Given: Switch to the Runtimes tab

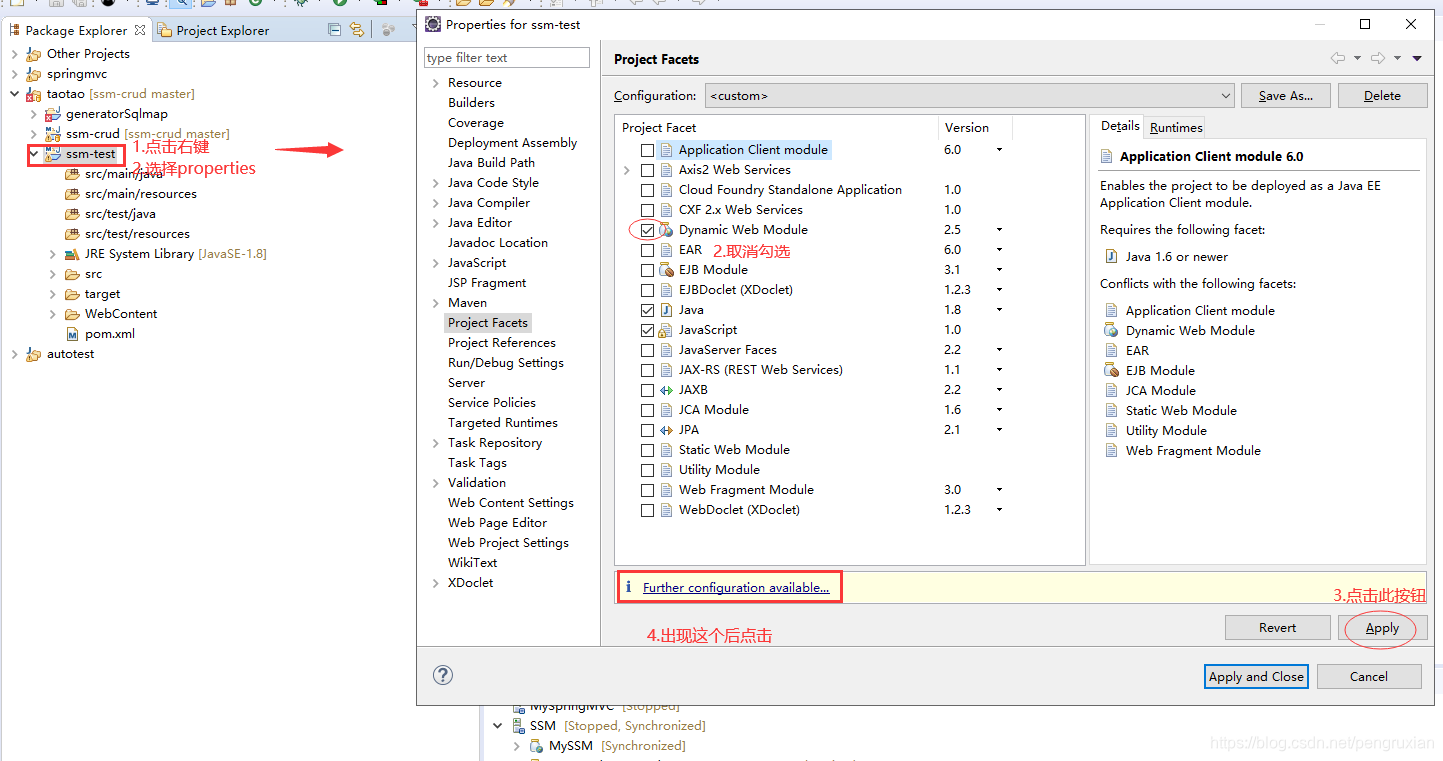Looking at the screenshot, I should coord(1176,127).
